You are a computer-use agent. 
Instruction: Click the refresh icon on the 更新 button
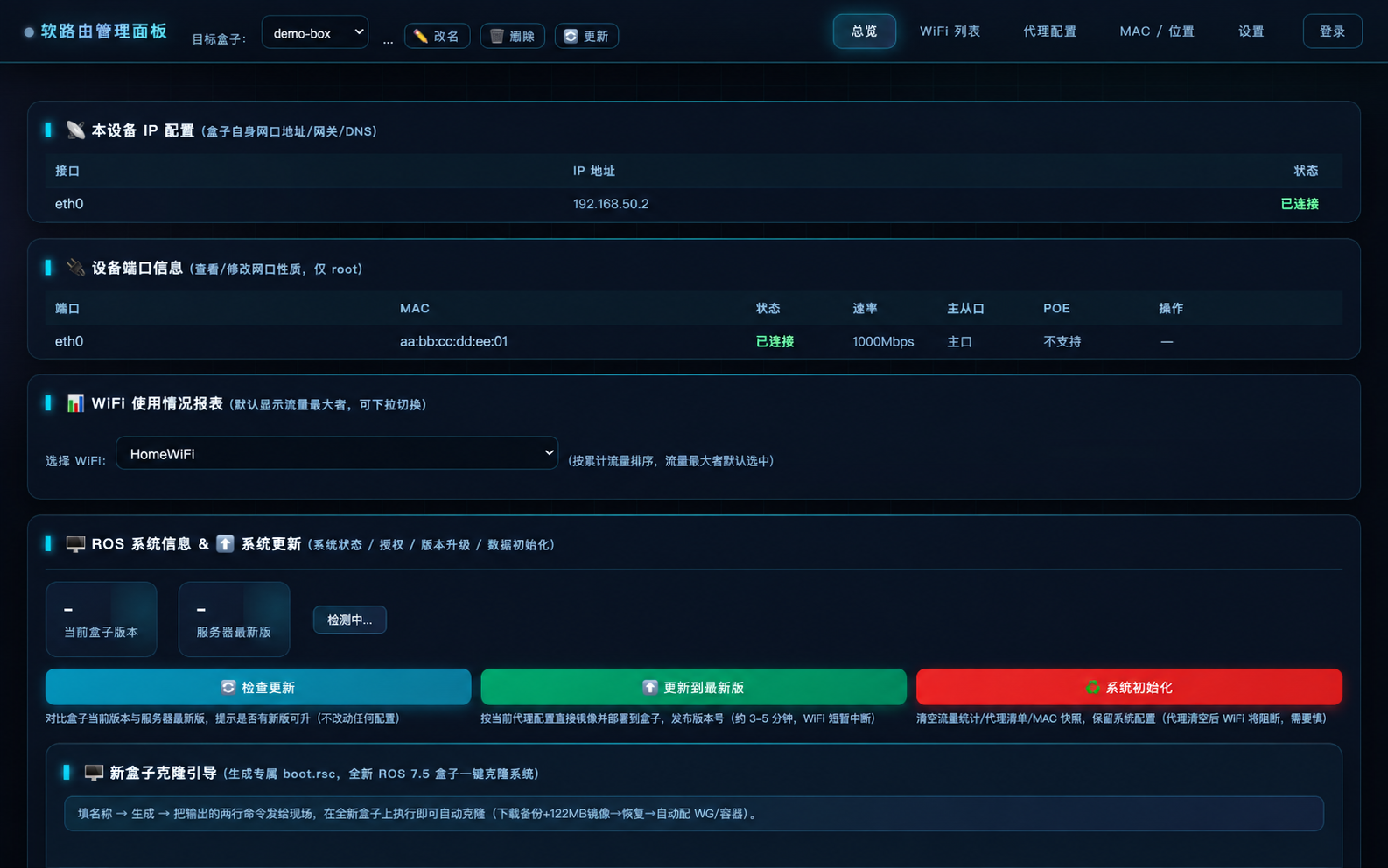pos(571,36)
